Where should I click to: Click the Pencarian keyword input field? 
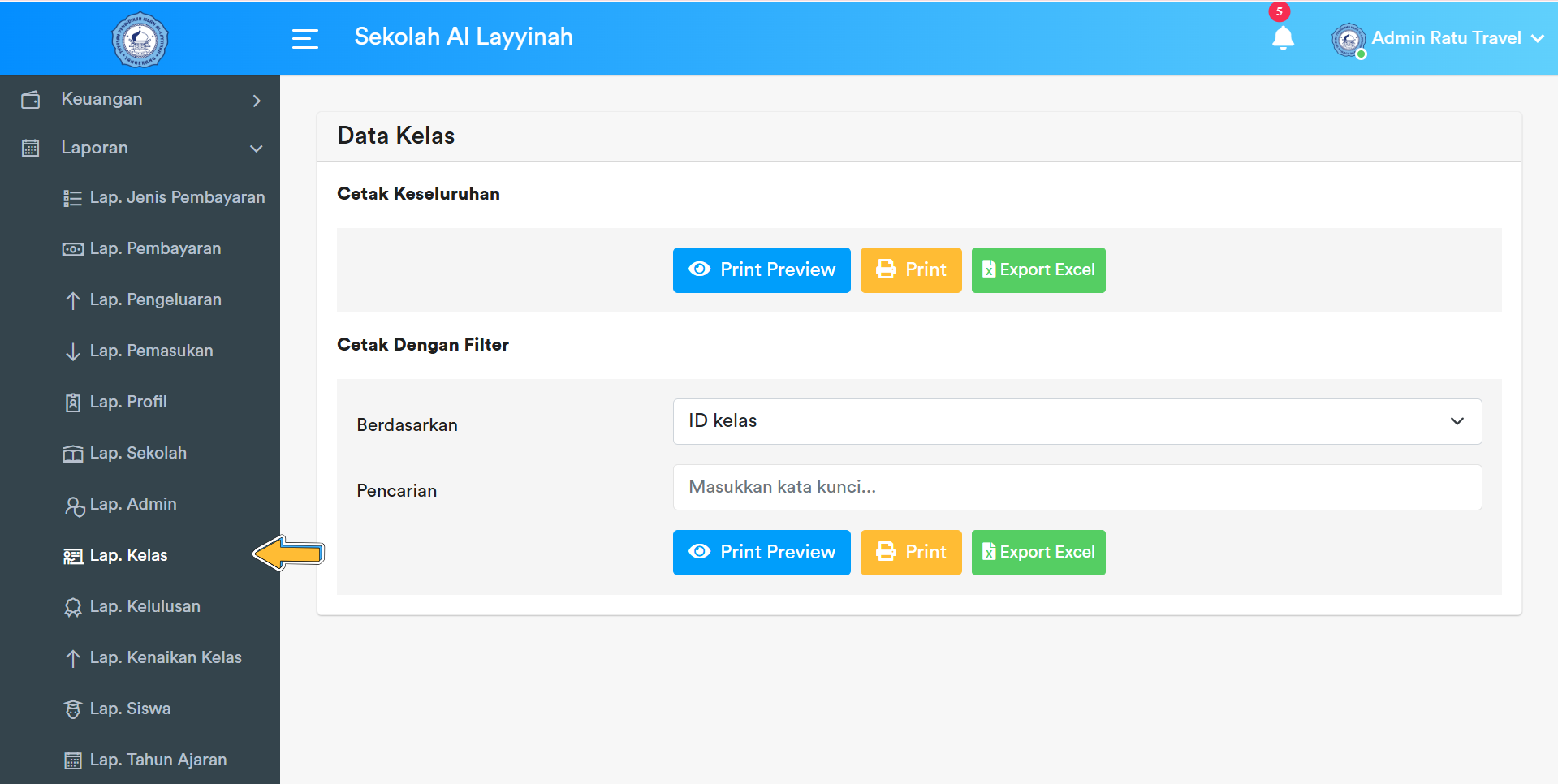pyautogui.click(x=1077, y=487)
